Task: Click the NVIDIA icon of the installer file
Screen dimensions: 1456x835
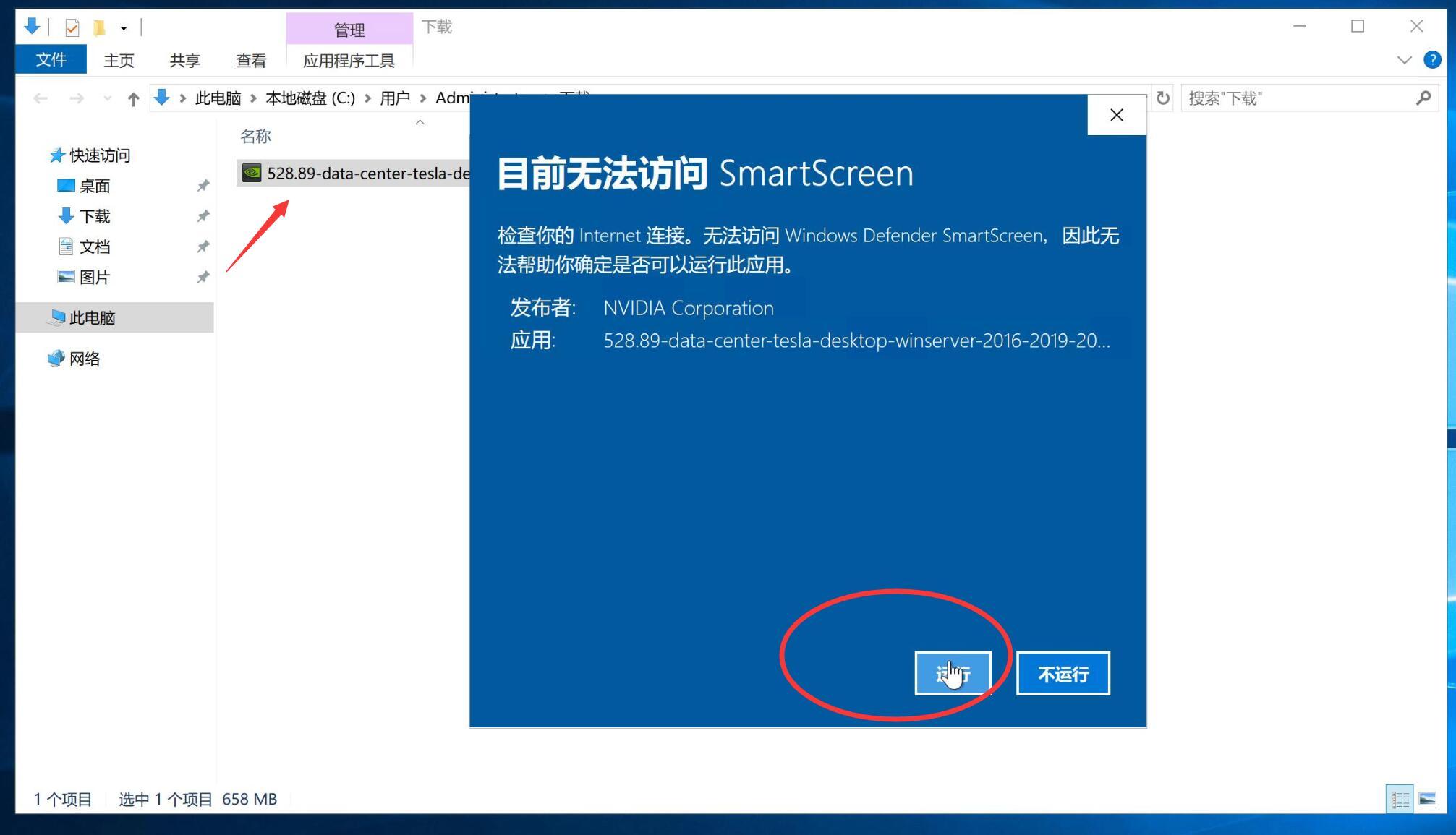Action: pyautogui.click(x=252, y=173)
